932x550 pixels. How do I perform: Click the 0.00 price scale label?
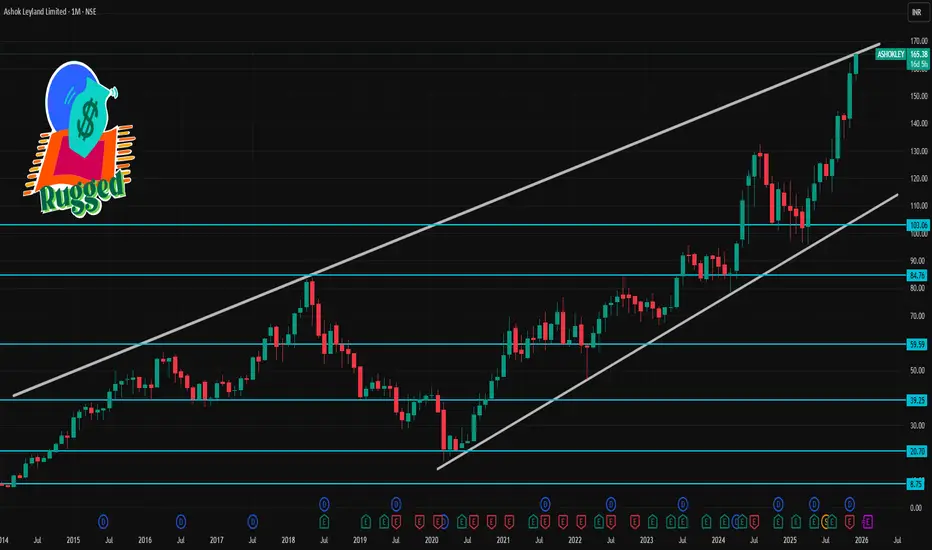click(916, 508)
